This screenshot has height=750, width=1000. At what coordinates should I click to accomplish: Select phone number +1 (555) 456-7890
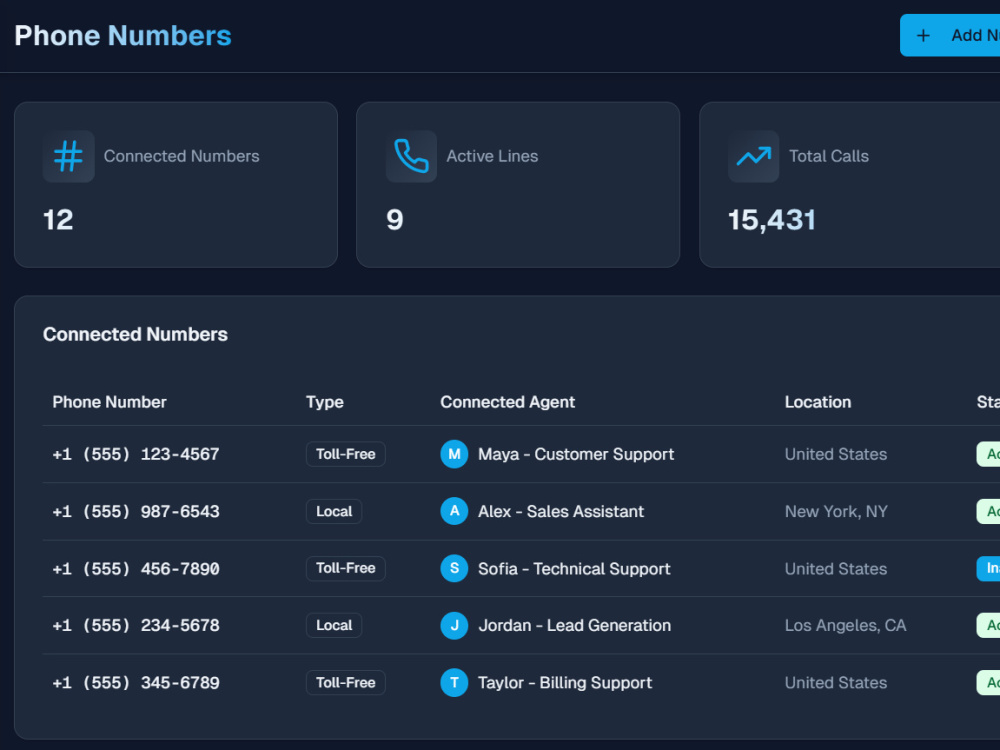pyautogui.click(x=136, y=568)
